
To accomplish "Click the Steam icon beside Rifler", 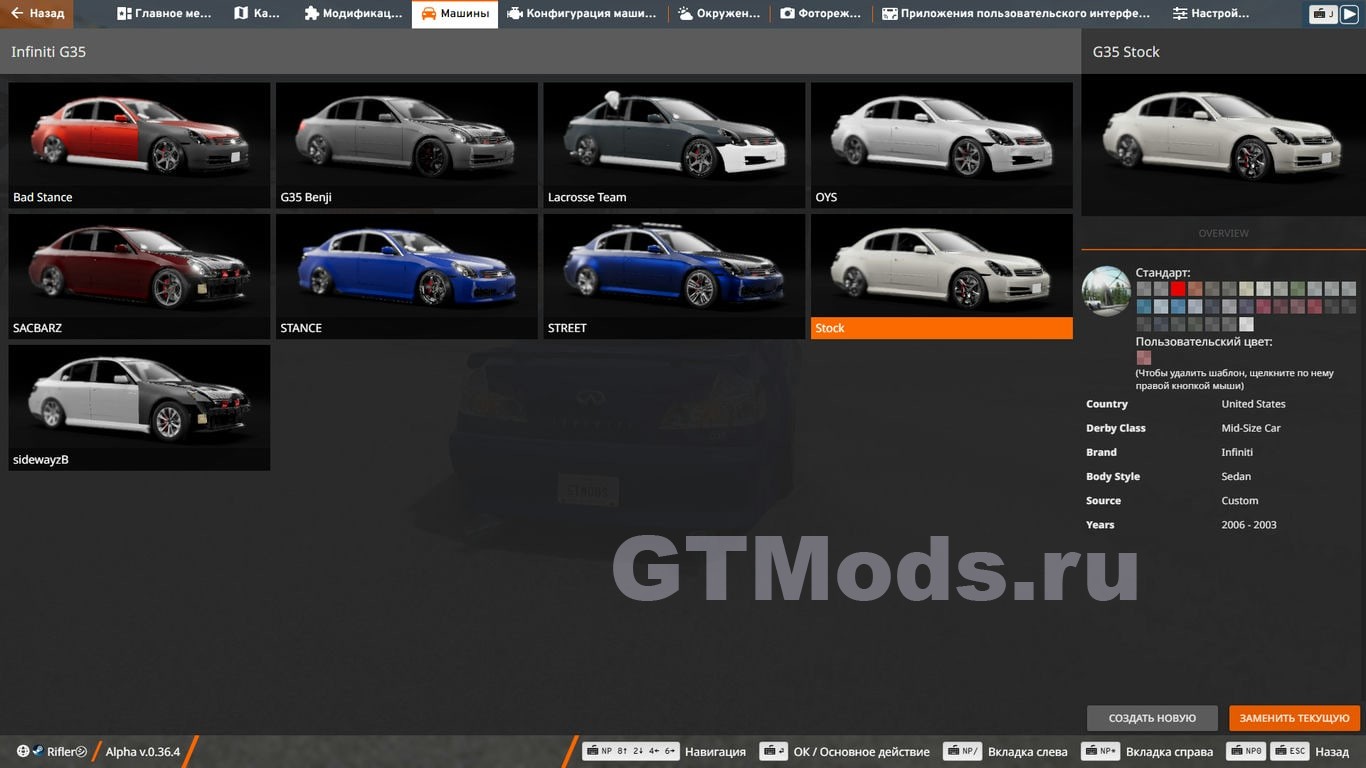I will point(38,751).
